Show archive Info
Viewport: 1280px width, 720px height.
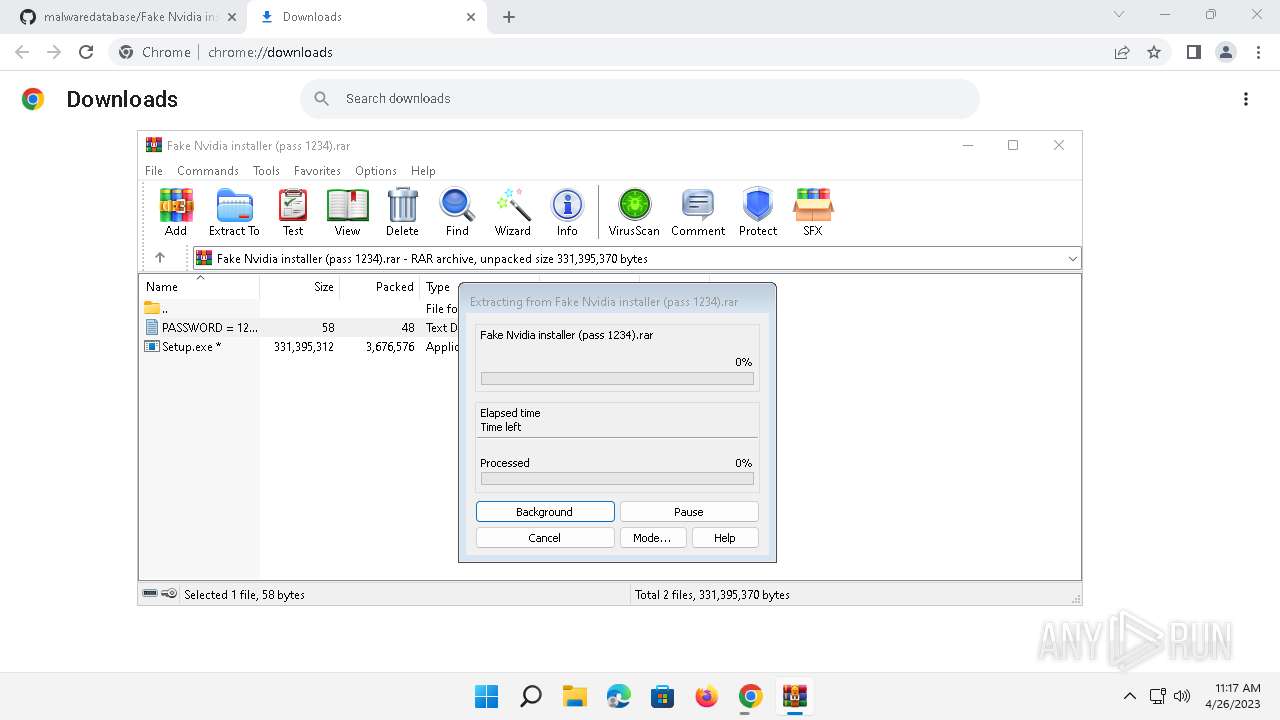[x=567, y=212]
